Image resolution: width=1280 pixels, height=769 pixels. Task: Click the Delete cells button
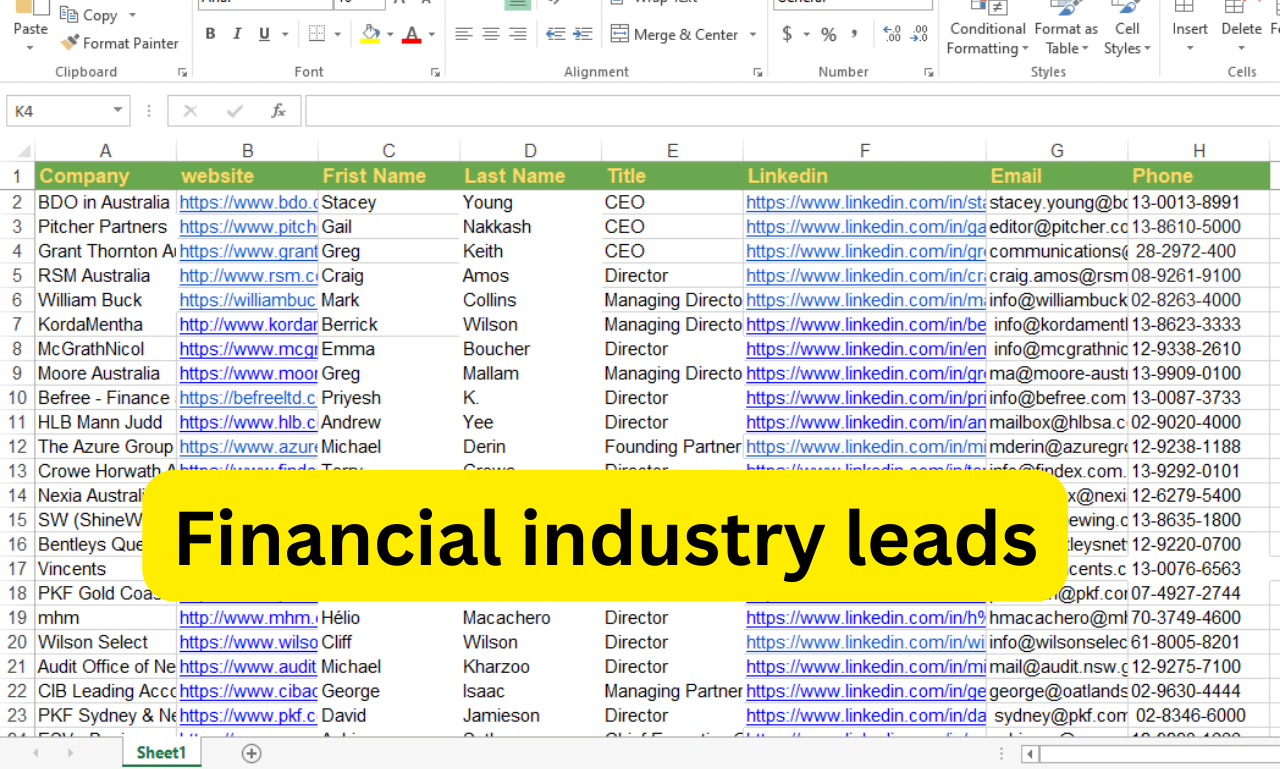(1241, 28)
